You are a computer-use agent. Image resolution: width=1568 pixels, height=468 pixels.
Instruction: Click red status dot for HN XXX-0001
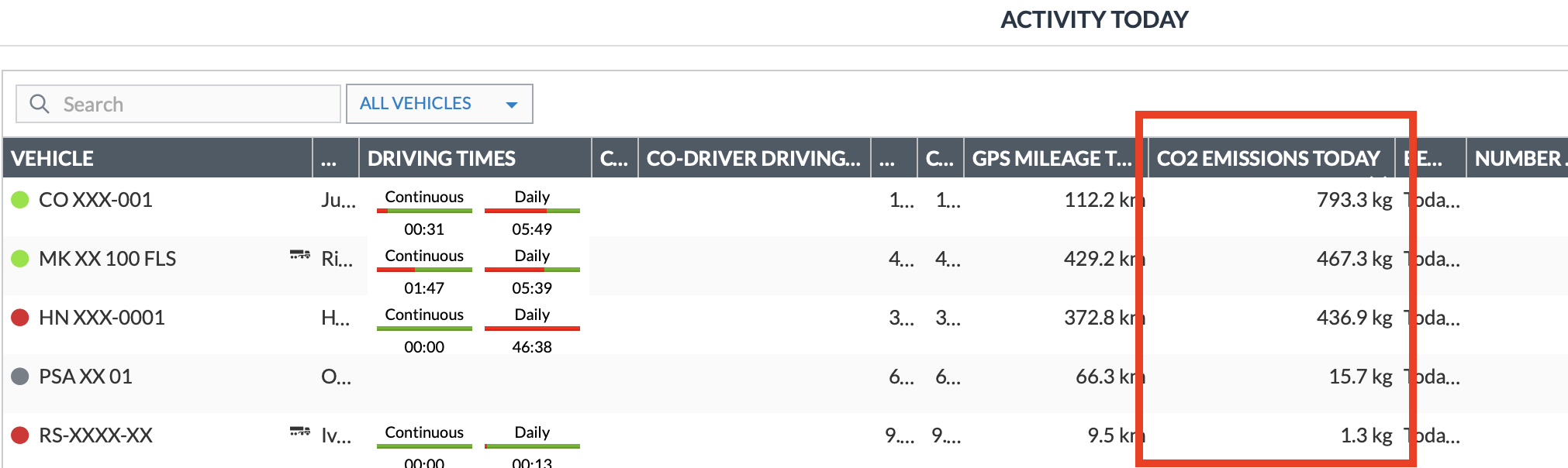click(20, 318)
